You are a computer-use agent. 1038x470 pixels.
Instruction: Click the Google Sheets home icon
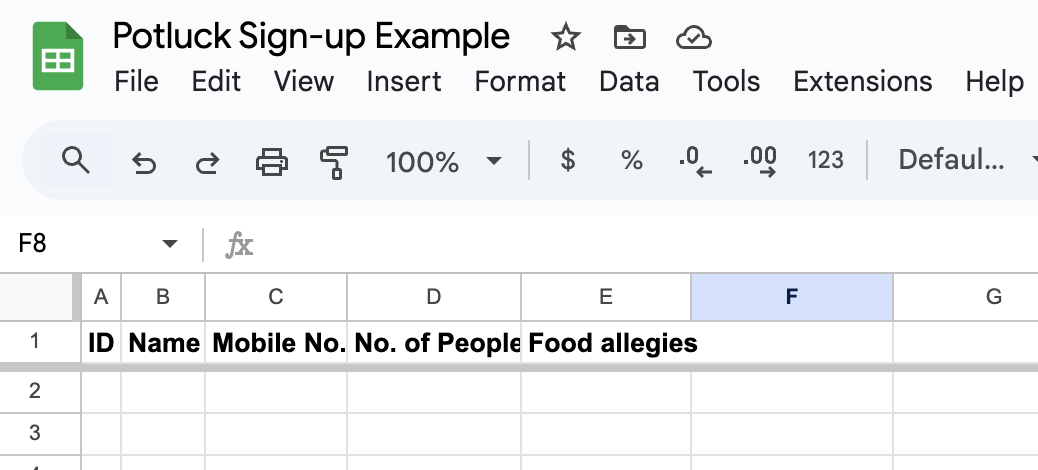tap(57, 59)
